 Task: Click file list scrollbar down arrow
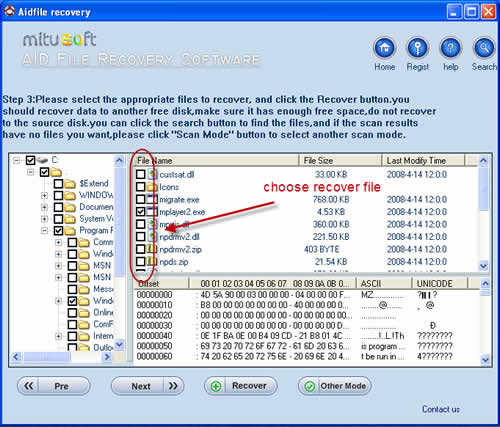point(483,266)
